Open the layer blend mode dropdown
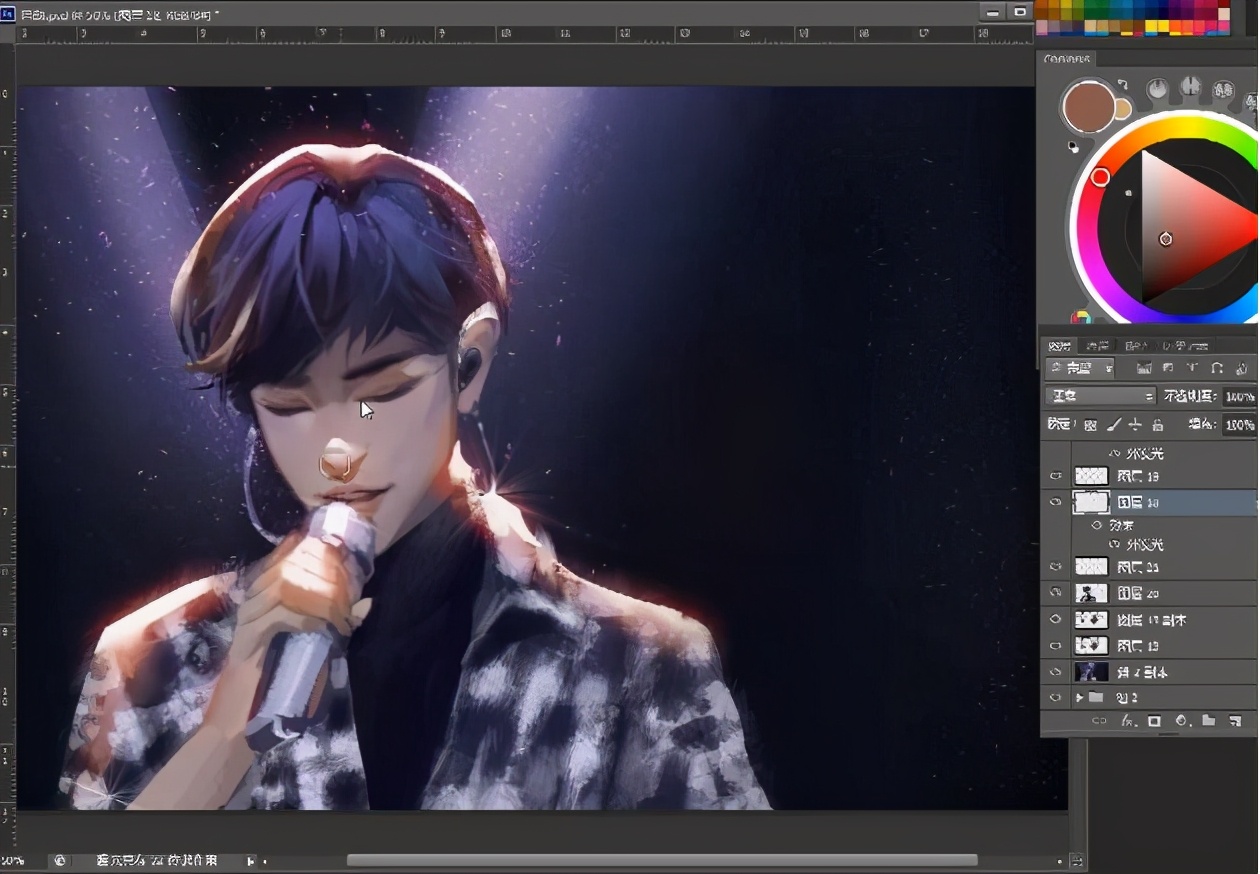 tap(1100, 397)
